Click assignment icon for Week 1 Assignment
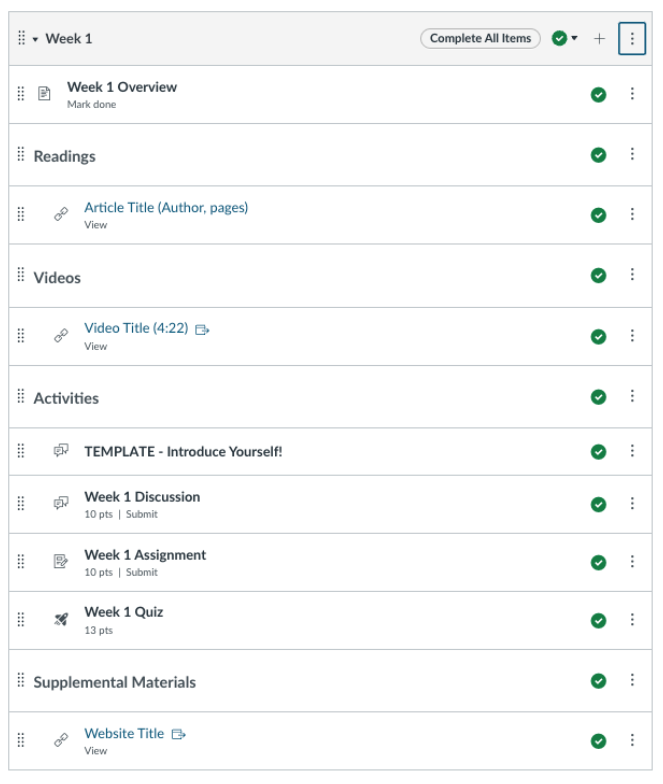The width and height of the screenshot is (663, 784). coord(61,561)
